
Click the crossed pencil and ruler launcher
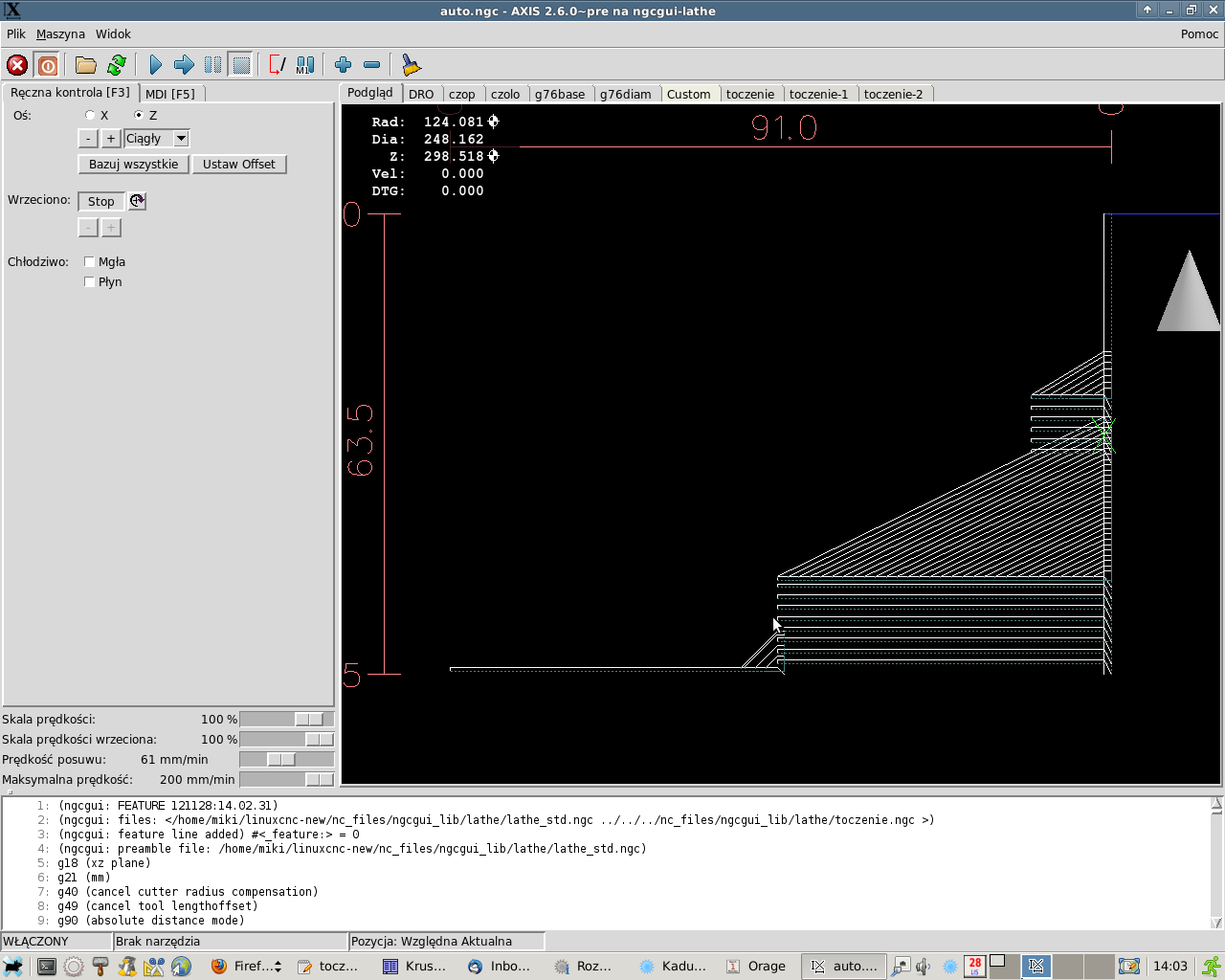pyautogui.click(x=154, y=967)
